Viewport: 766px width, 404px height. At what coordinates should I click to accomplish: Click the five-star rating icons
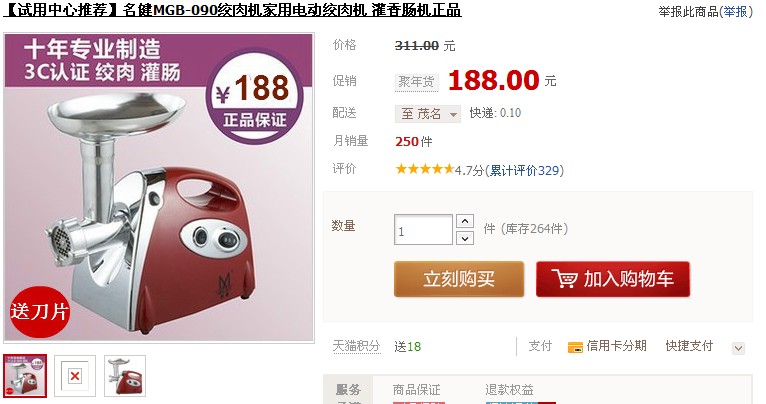coord(425,170)
